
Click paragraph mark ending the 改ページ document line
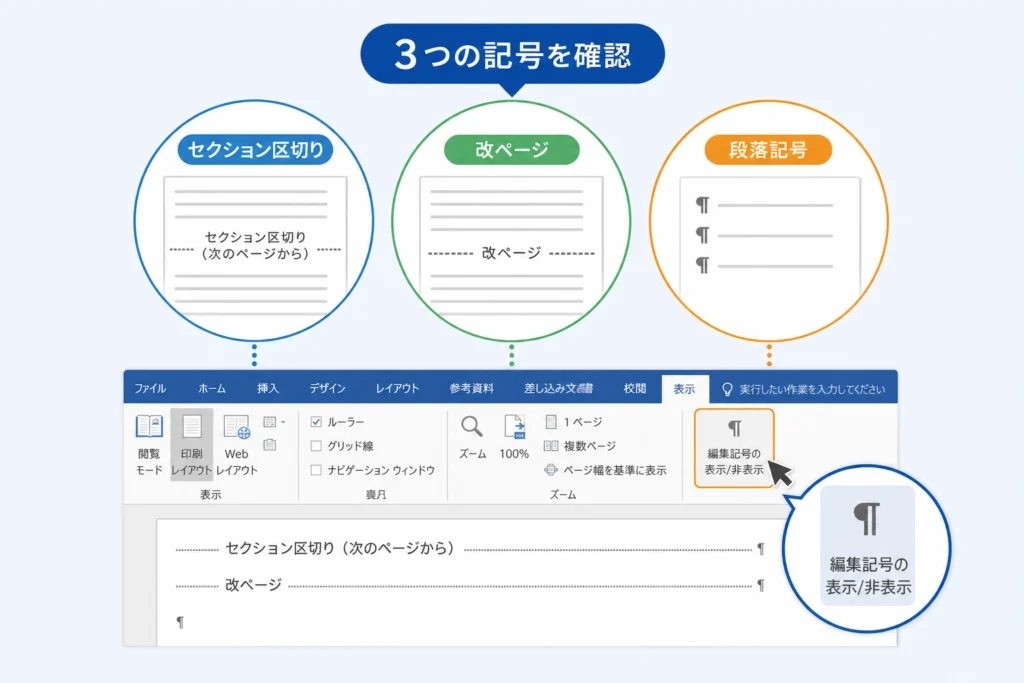click(761, 585)
